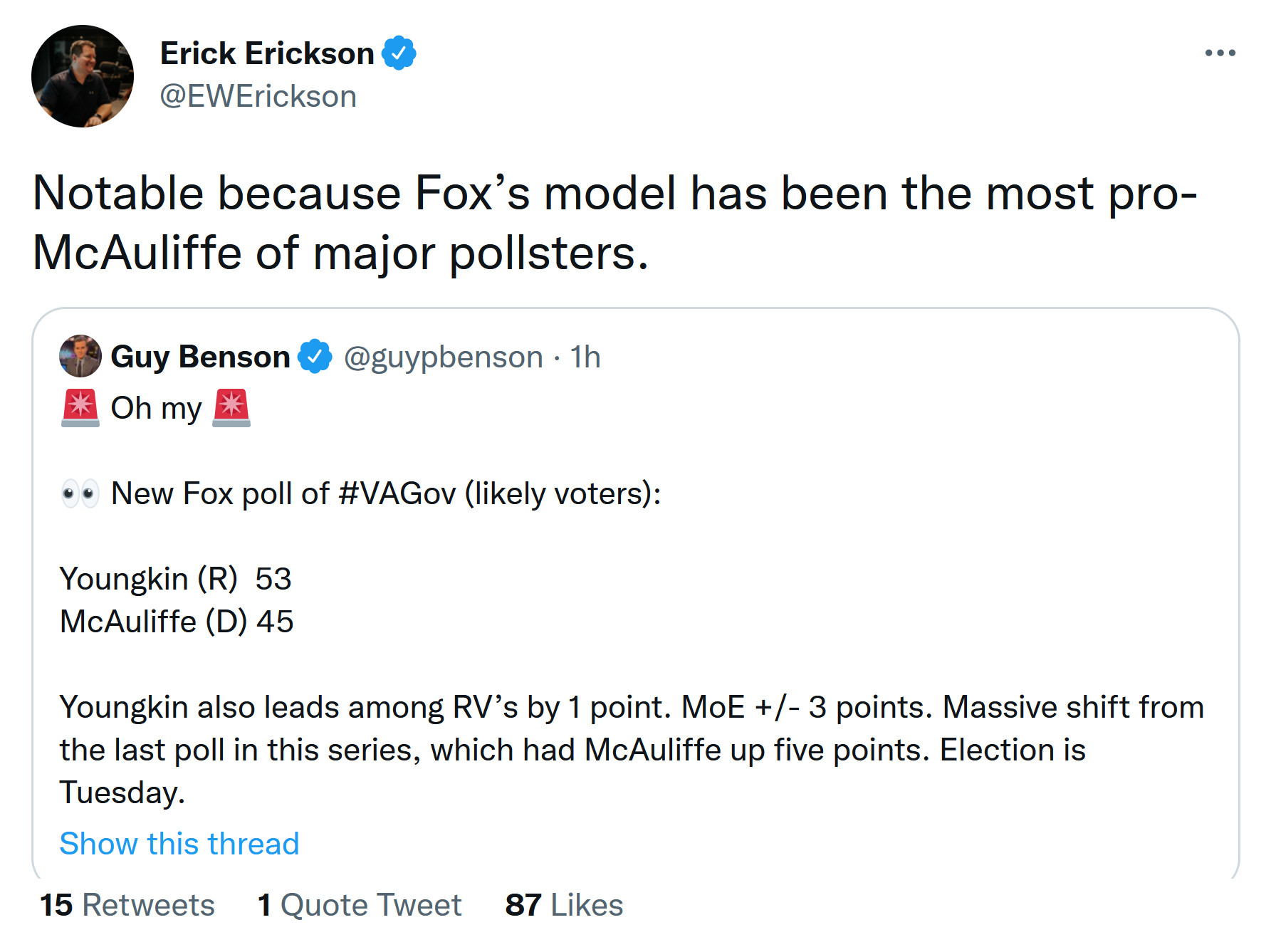Open the #VAGov hashtag
This screenshot has width=1271, height=952.
[x=397, y=493]
